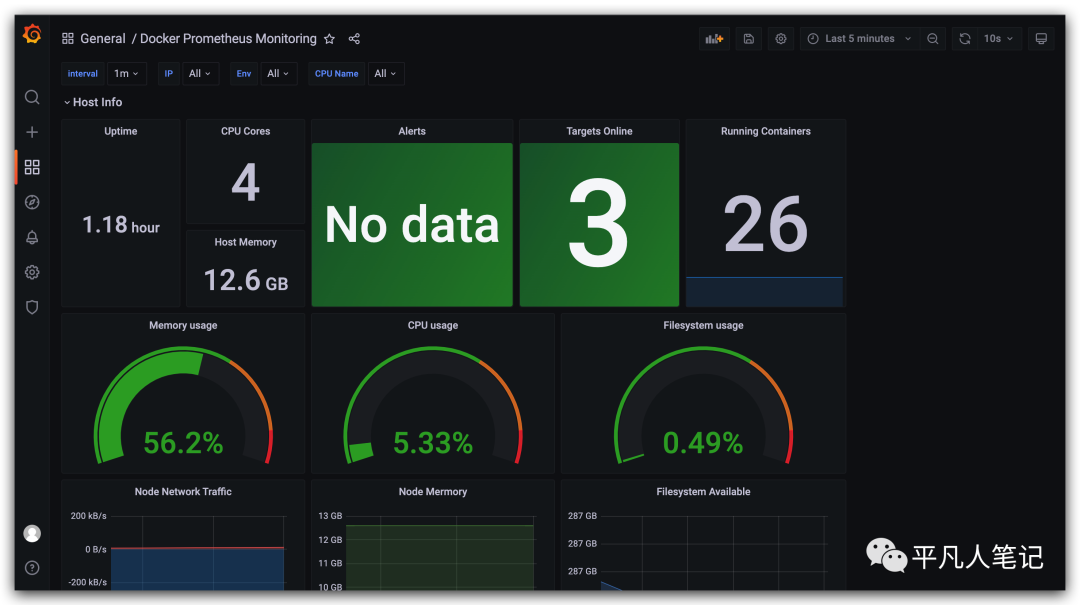
Task: Open Configuration gear in the sidebar
Action: (32, 272)
